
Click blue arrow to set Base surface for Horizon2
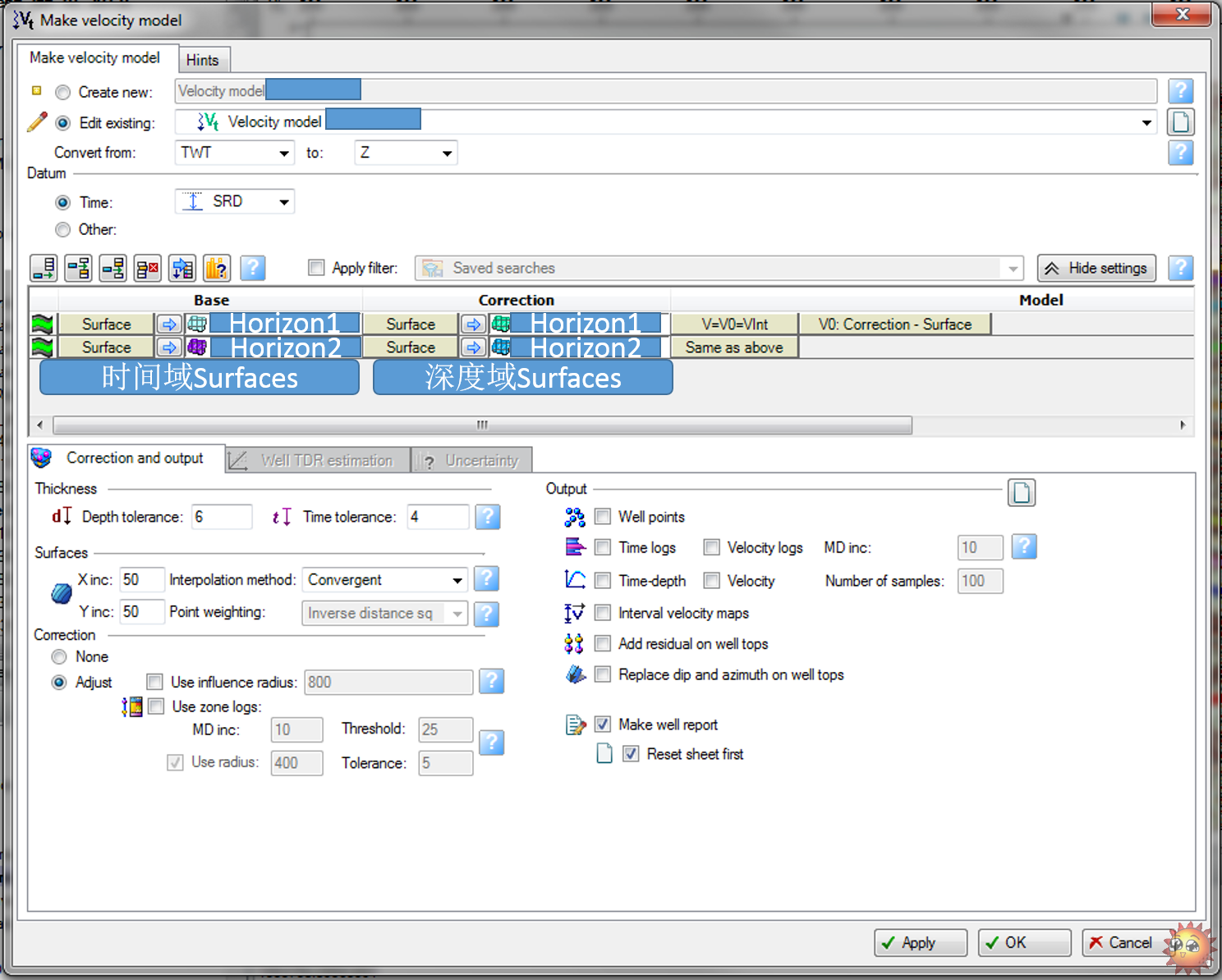click(x=168, y=347)
